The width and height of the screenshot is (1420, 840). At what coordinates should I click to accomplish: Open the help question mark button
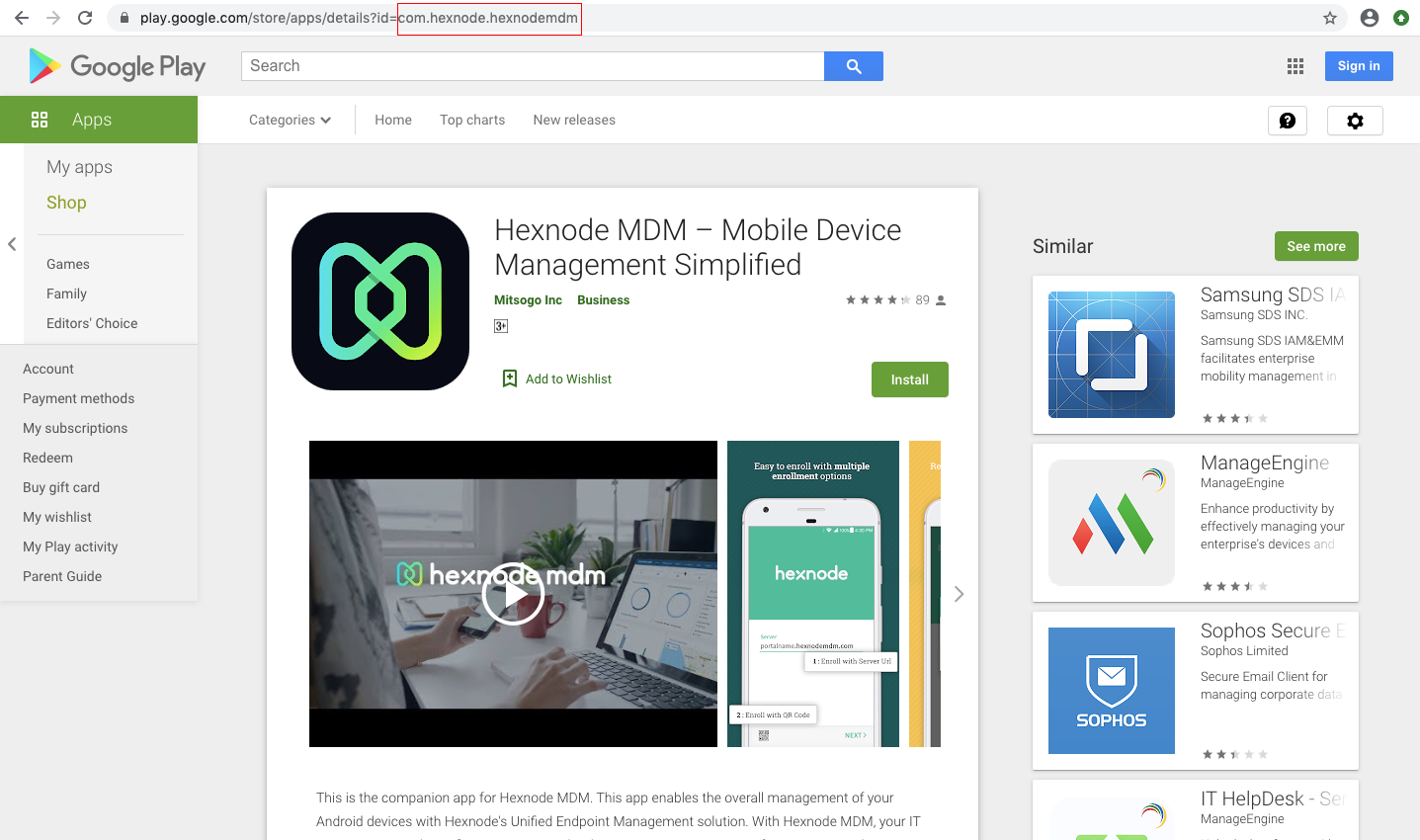coord(1288,121)
